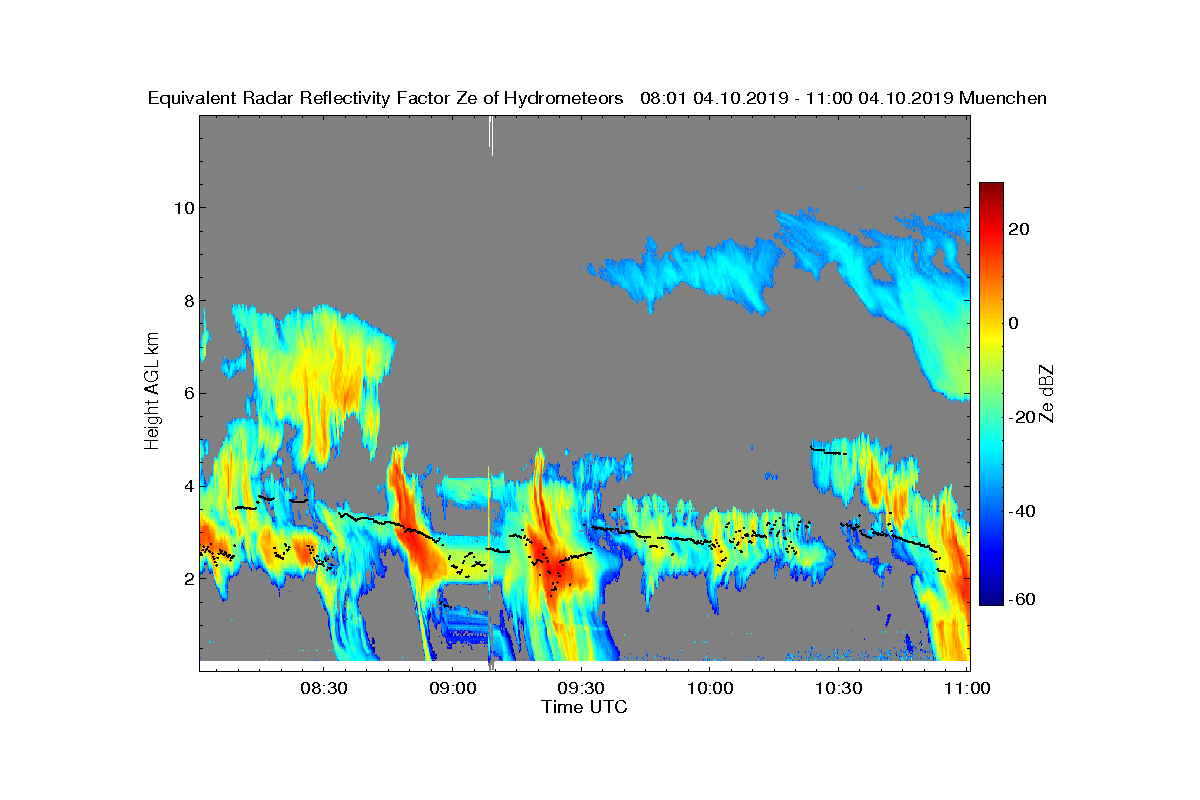Click the 10:00 time tick label
This screenshot has width=1200, height=800.
click(709, 689)
